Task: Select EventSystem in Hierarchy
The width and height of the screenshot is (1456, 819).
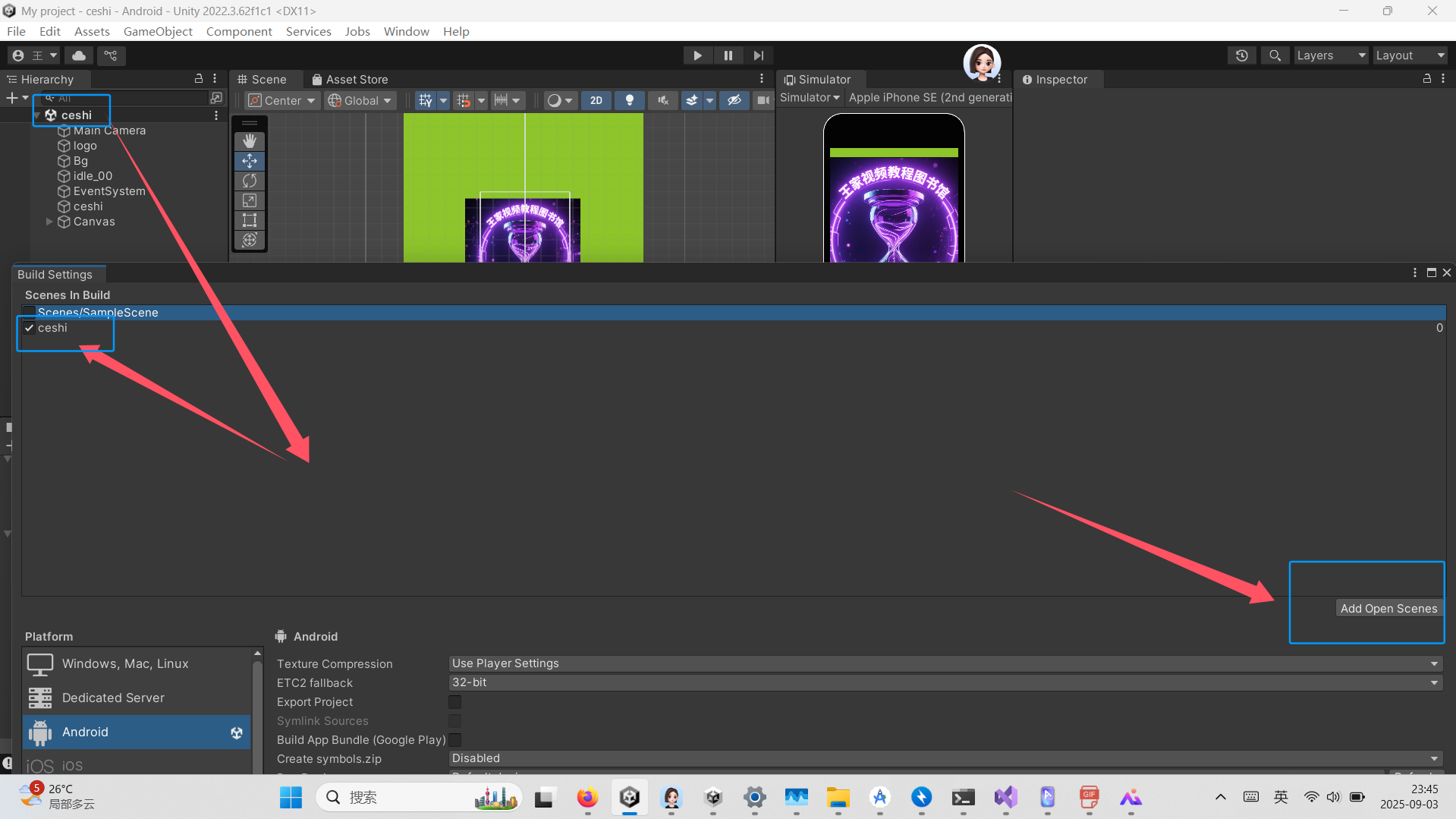Action: (109, 191)
